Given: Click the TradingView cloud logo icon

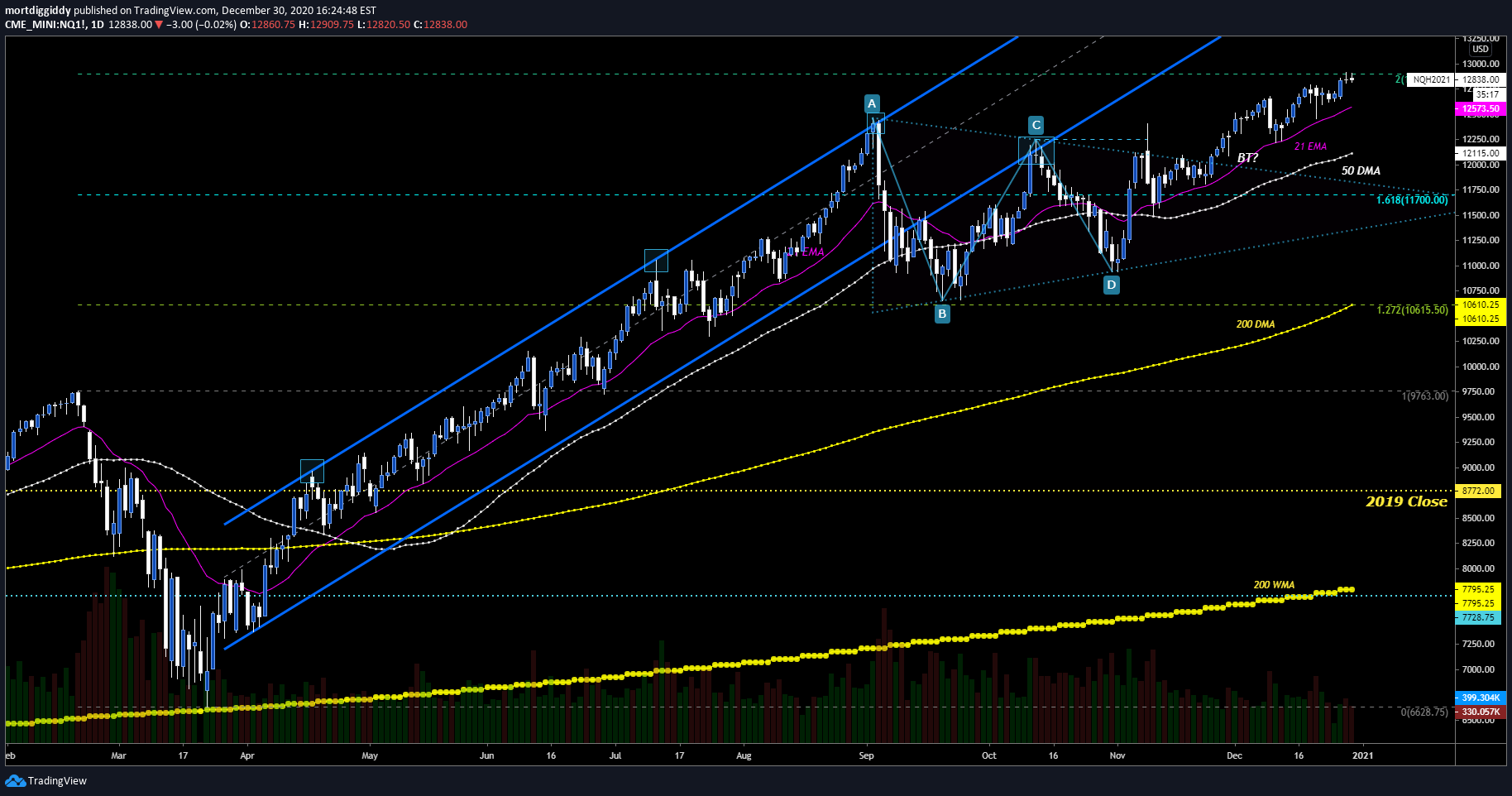Looking at the screenshot, I should pyautogui.click(x=15, y=780).
